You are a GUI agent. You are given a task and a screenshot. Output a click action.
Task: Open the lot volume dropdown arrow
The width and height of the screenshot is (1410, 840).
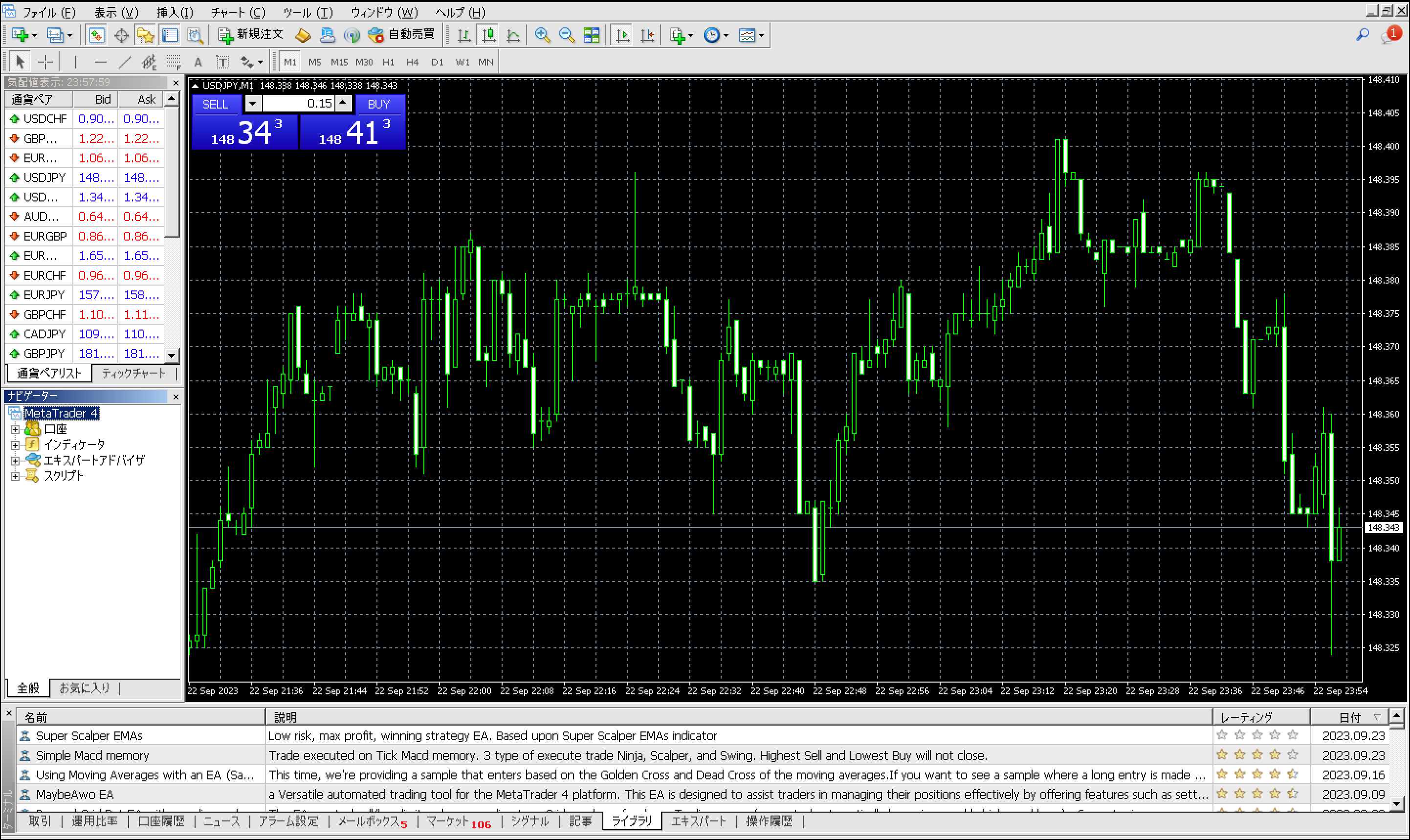(x=253, y=104)
